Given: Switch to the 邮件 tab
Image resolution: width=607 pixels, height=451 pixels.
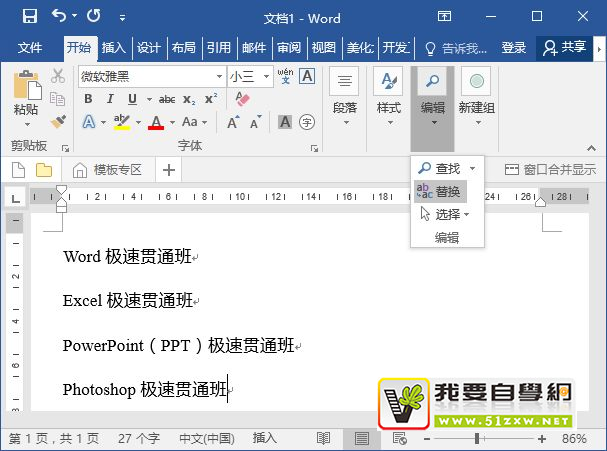Looking at the screenshot, I should pyautogui.click(x=254, y=48).
